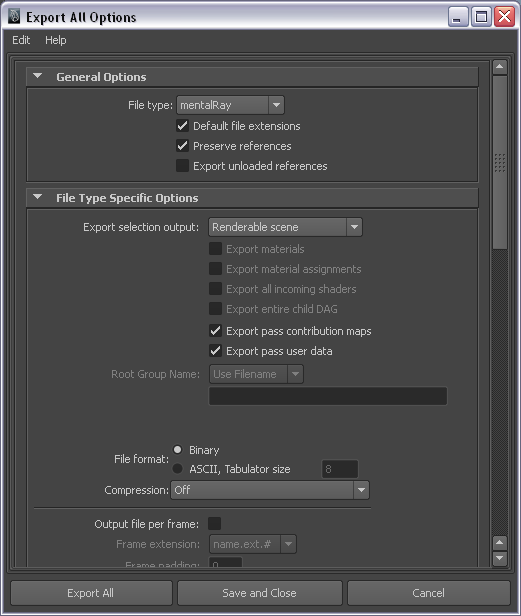Click the Frame extension label
521x616 pixels.
pyautogui.click(x=158, y=544)
